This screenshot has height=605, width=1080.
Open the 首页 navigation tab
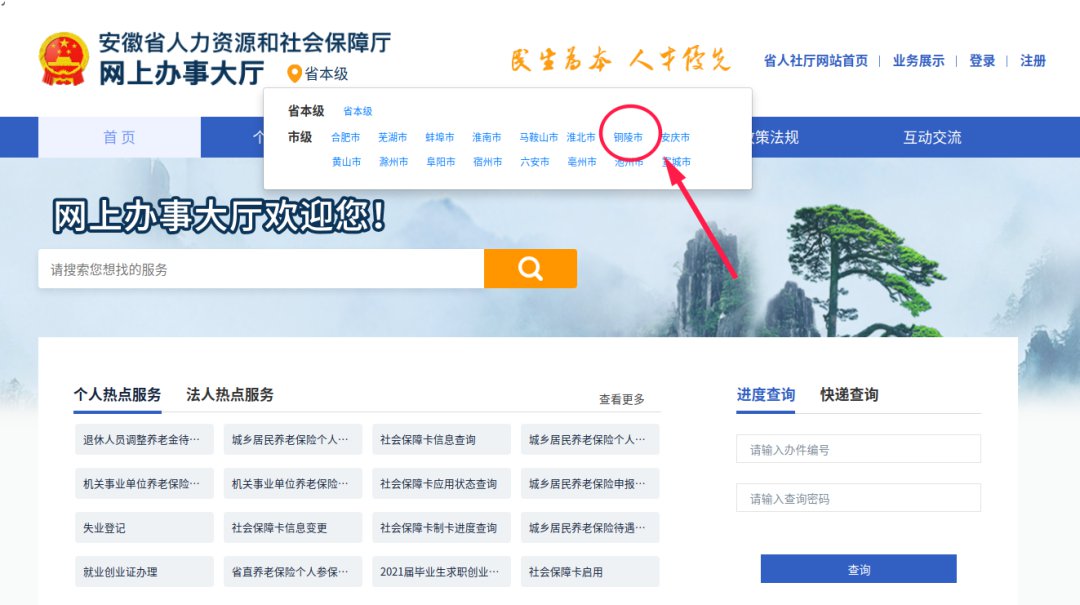(x=119, y=138)
